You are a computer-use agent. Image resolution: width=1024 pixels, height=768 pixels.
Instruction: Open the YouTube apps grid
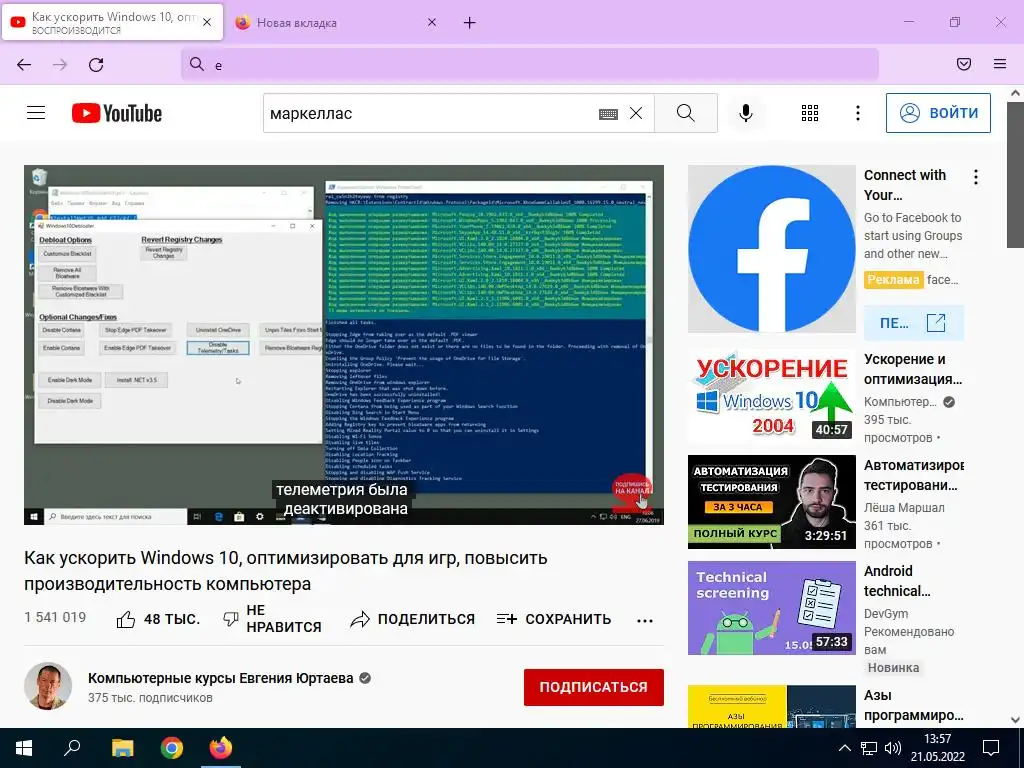[810, 113]
